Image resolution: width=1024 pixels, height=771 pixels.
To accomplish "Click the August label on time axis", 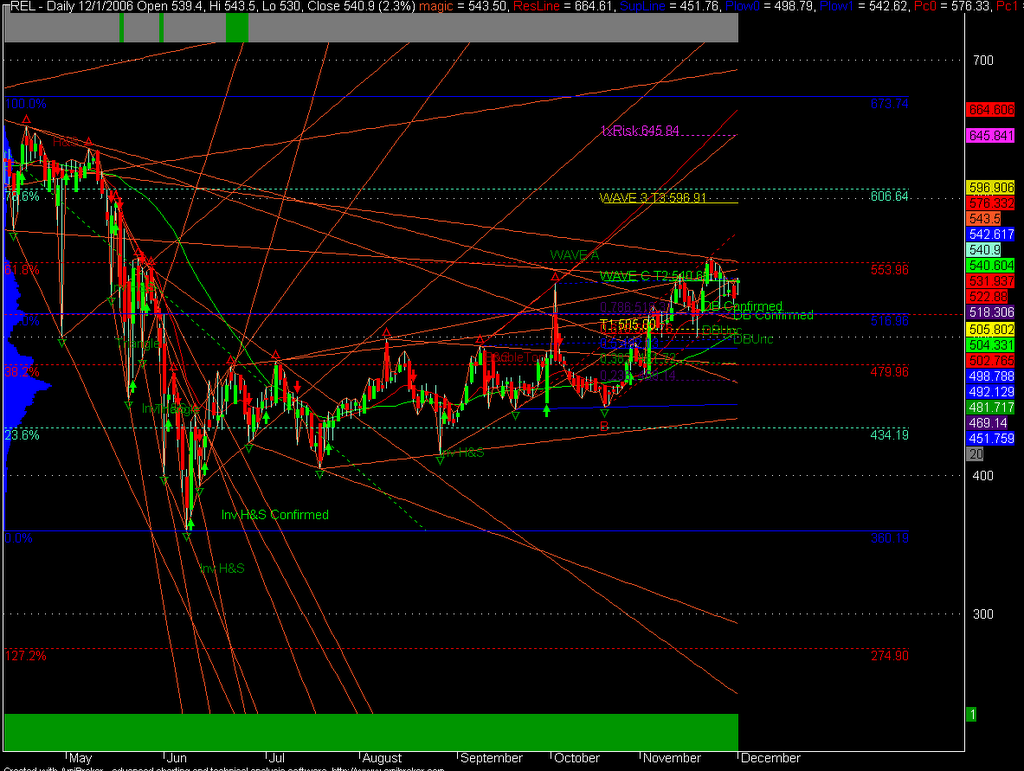I will pos(382,759).
